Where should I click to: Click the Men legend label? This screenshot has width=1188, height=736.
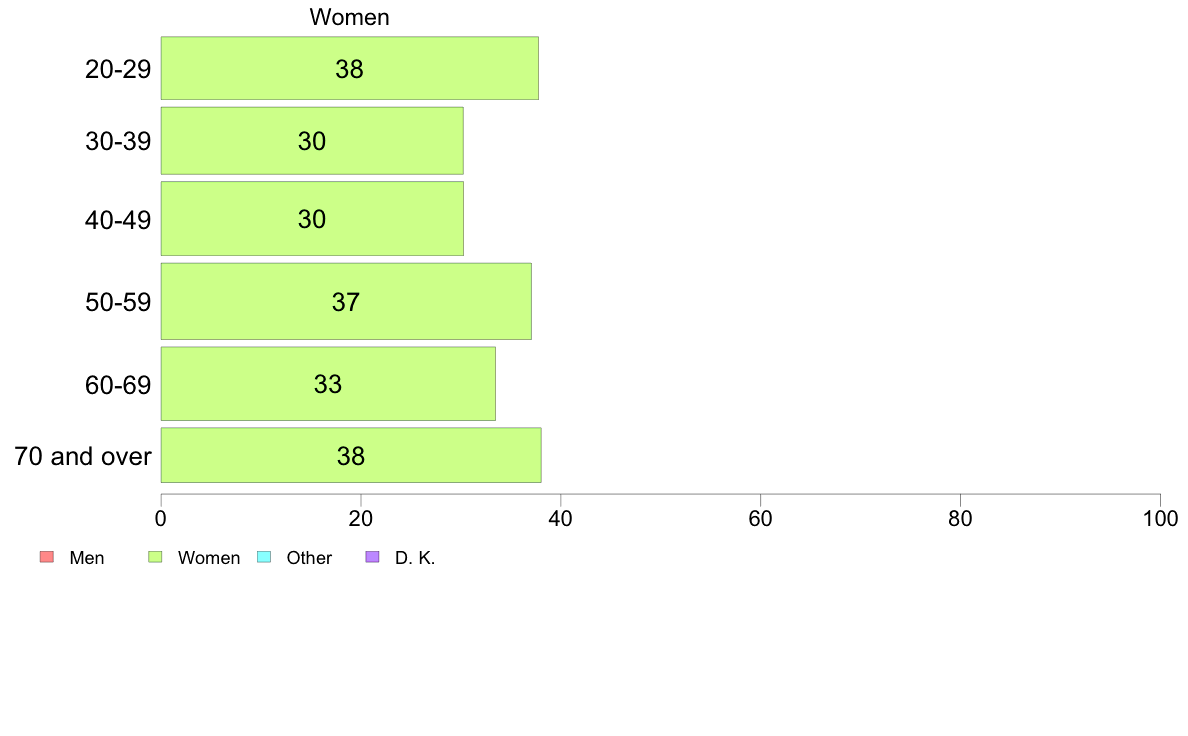pyautogui.click(x=86, y=558)
